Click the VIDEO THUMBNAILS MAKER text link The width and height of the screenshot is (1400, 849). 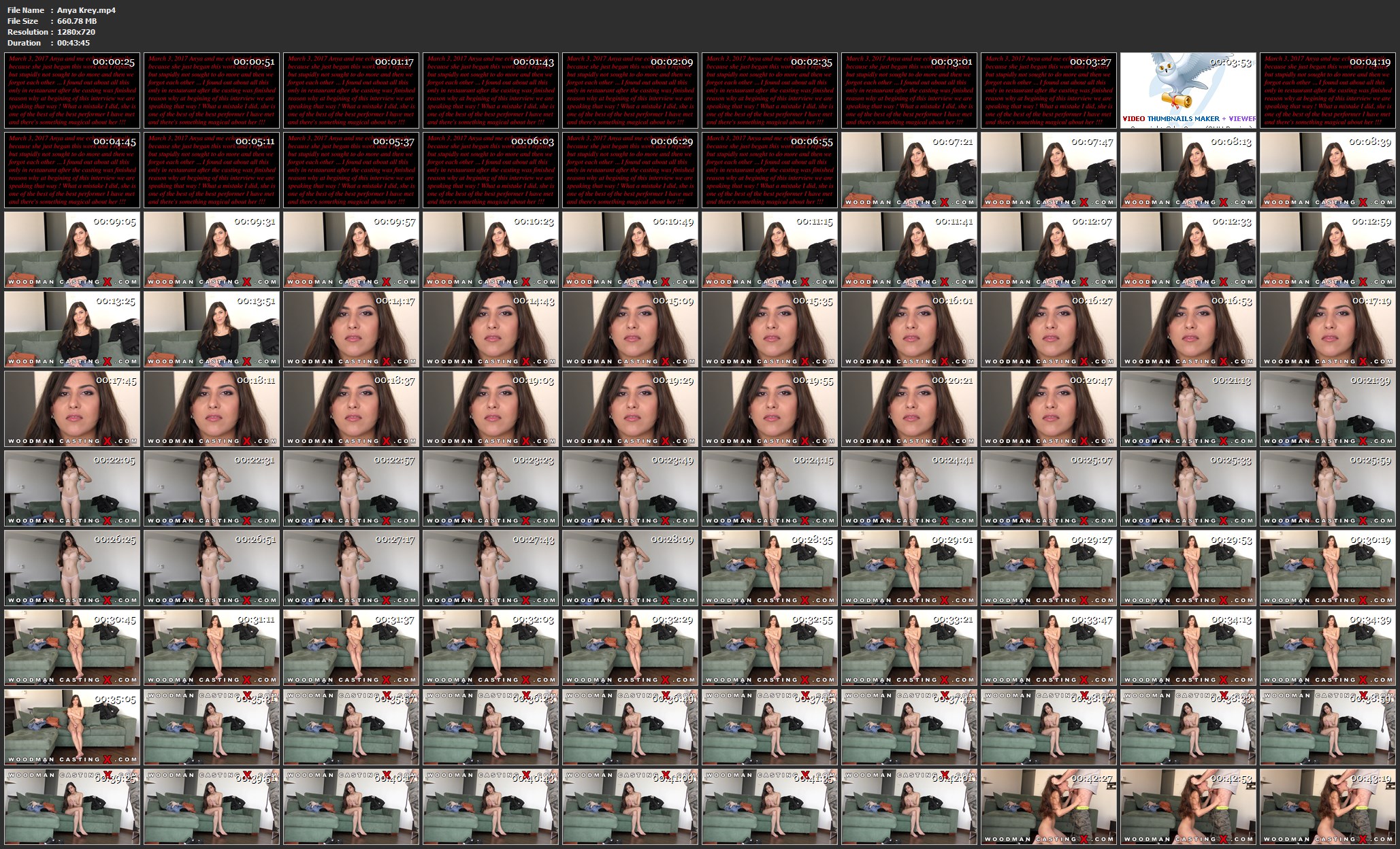pos(1171,118)
